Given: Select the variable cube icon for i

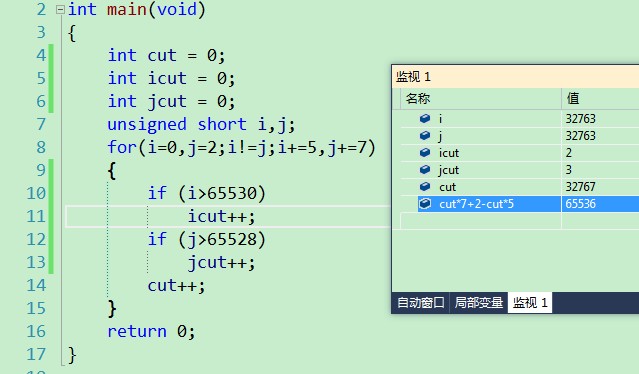Looking at the screenshot, I should click(x=425, y=119).
